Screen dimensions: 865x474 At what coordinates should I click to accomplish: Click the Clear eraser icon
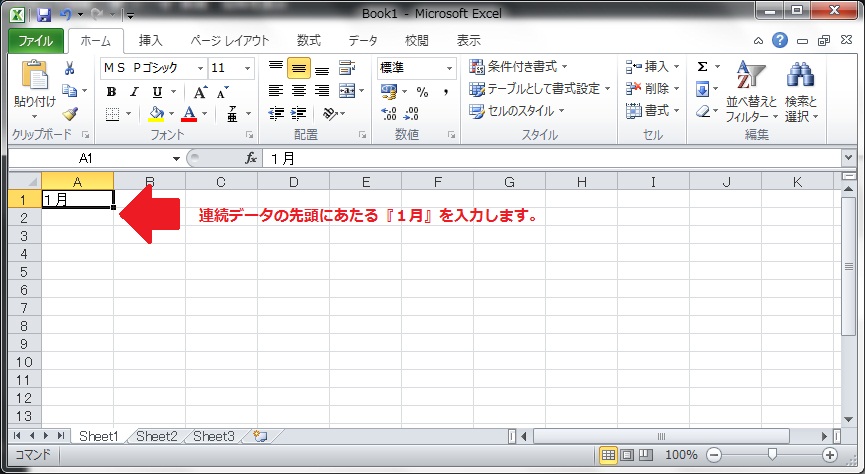pyautogui.click(x=703, y=111)
